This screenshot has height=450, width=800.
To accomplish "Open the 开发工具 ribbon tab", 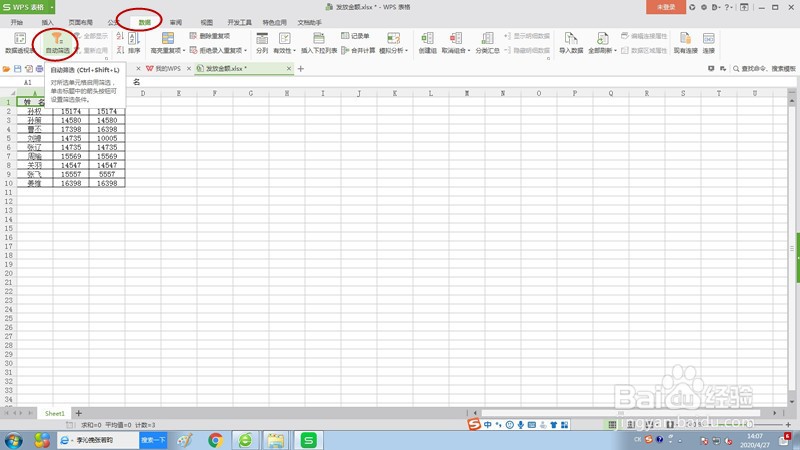I will [239, 22].
